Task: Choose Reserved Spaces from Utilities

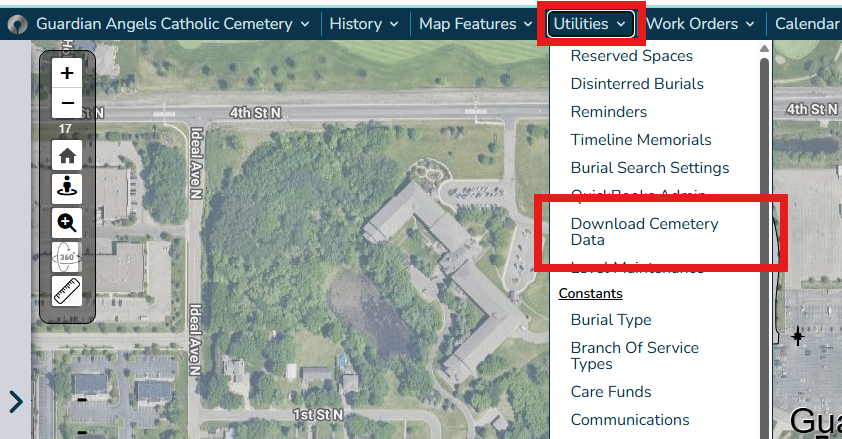Action: click(x=632, y=56)
